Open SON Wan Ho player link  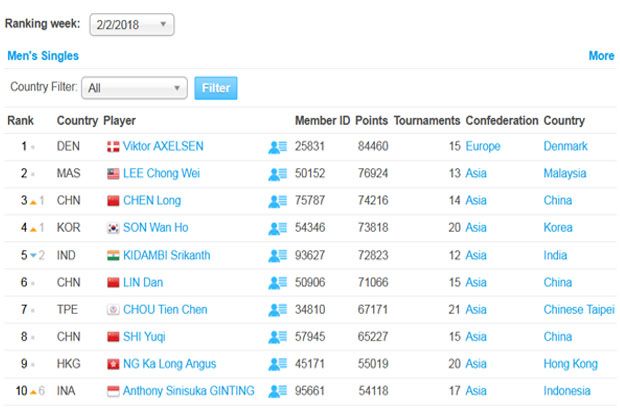coord(155,227)
